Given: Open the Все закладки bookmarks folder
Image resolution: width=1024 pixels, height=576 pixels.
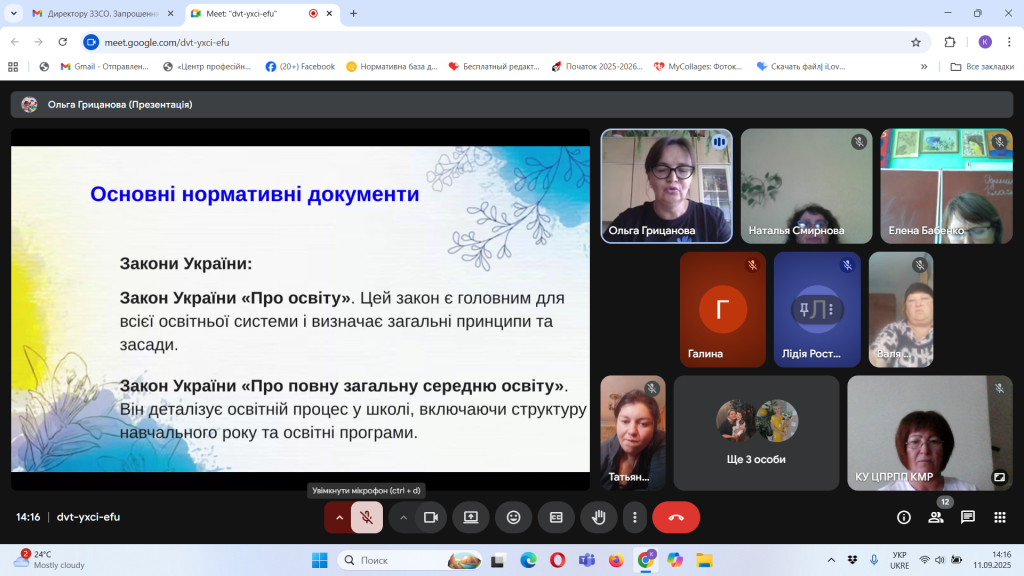Looking at the screenshot, I should coord(982,67).
